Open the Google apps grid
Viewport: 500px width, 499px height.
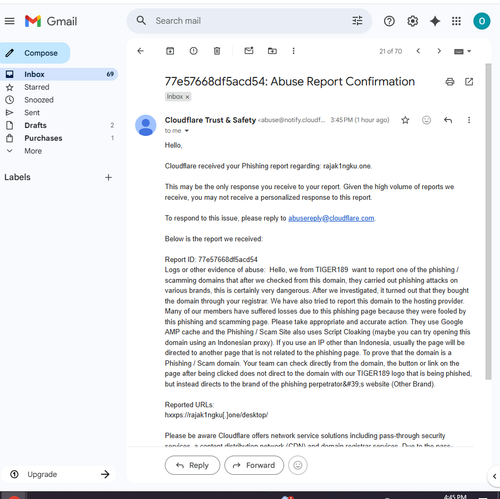pyautogui.click(x=456, y=21)
